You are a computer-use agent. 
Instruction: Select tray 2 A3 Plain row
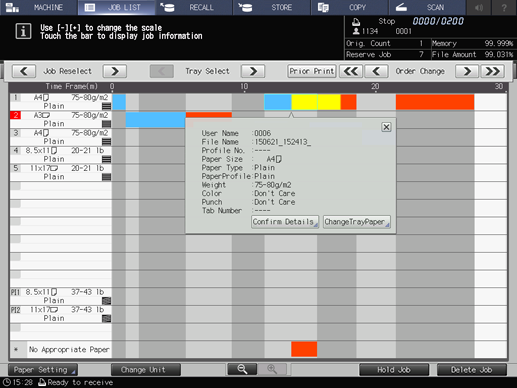pyautogui.click(x=61, y=119)
